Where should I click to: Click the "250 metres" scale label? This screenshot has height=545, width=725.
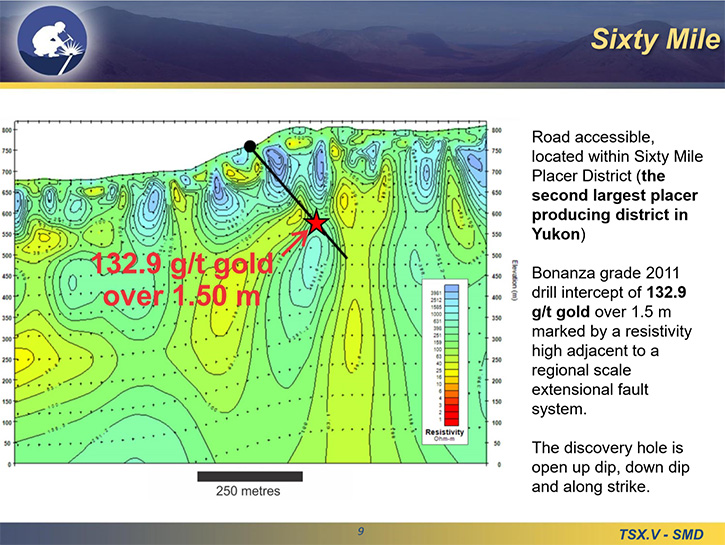pos(248,491)
